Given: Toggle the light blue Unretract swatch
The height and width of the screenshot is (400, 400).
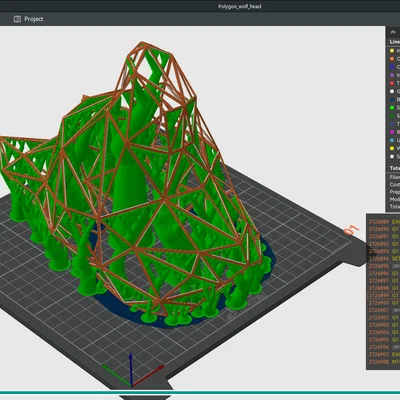Looking at the screenshot, I should point(392,140).
